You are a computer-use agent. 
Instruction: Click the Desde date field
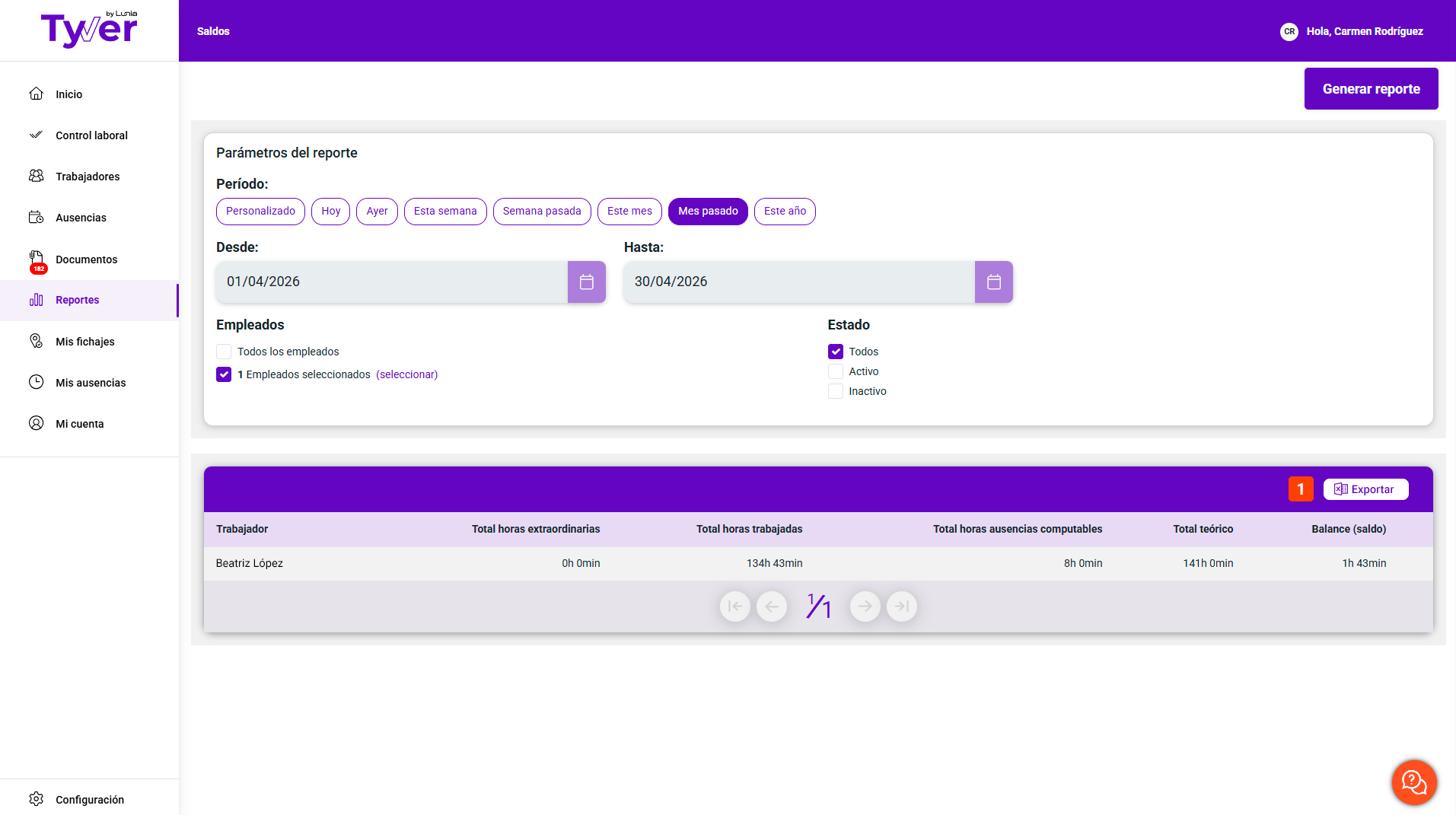coord(392,282)
